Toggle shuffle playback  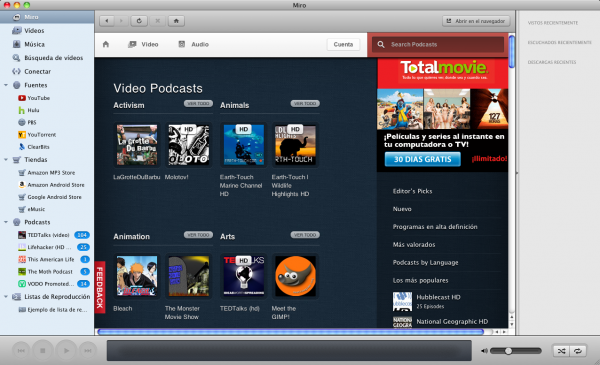point(561,350)
